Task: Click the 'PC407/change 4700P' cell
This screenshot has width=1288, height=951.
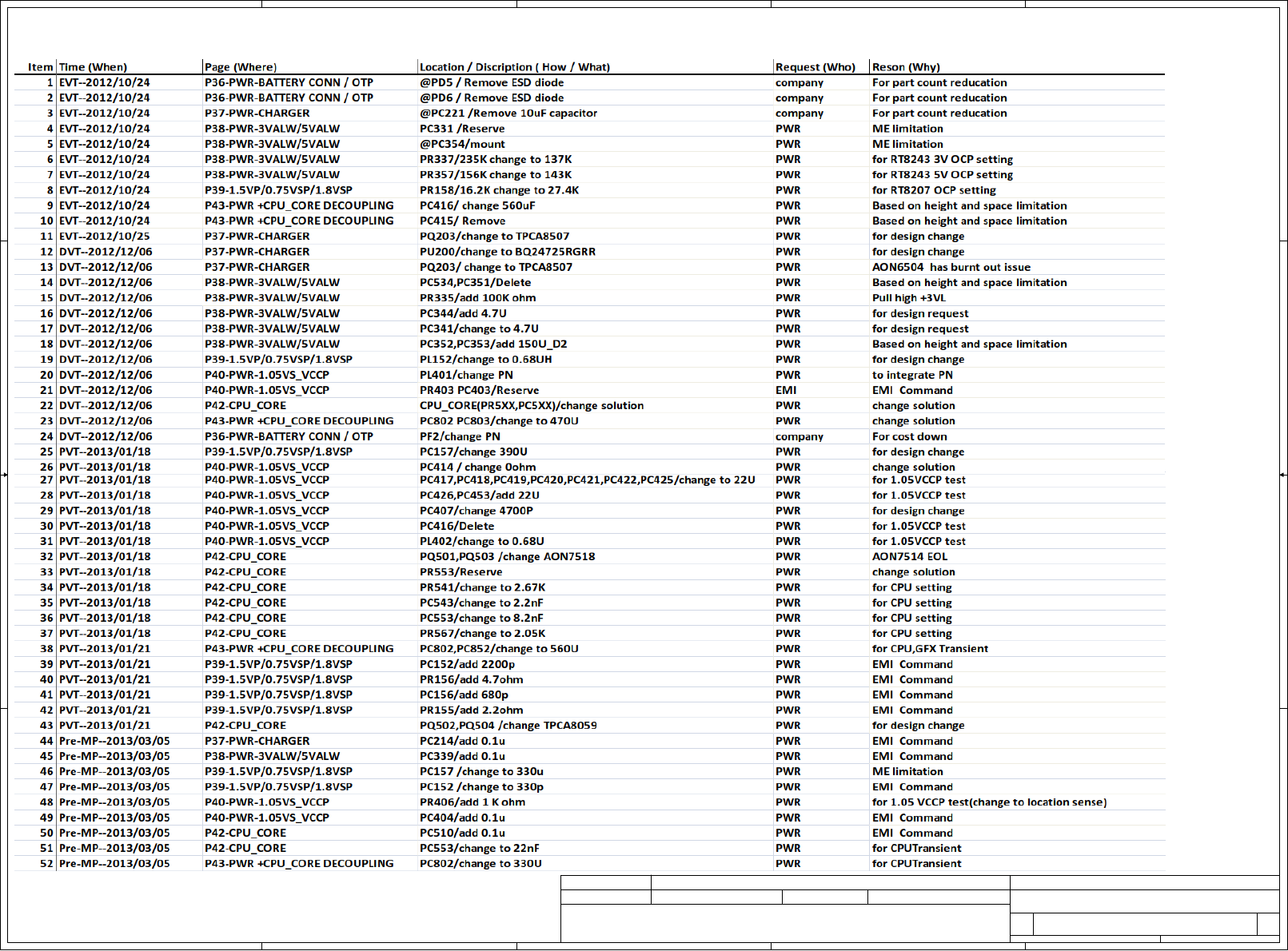Action: click(x=477, y=511)
